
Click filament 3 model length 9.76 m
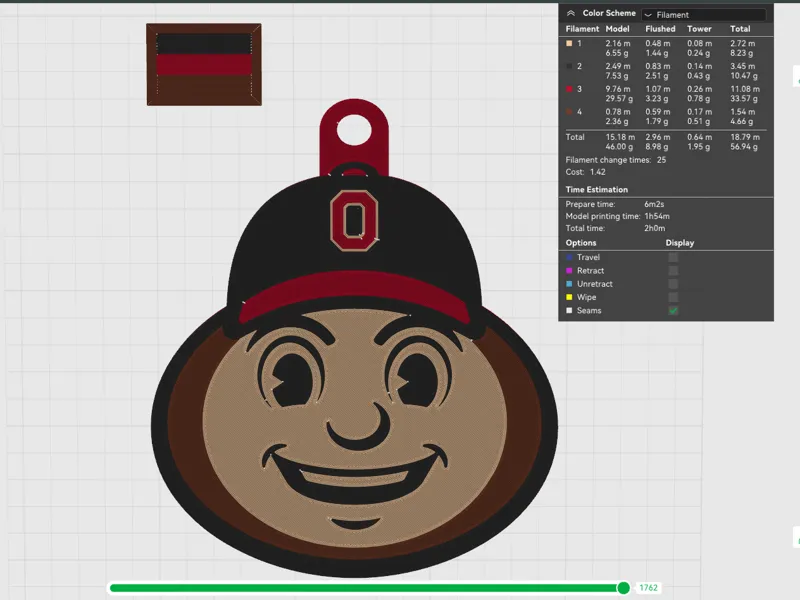pos(618,89)
